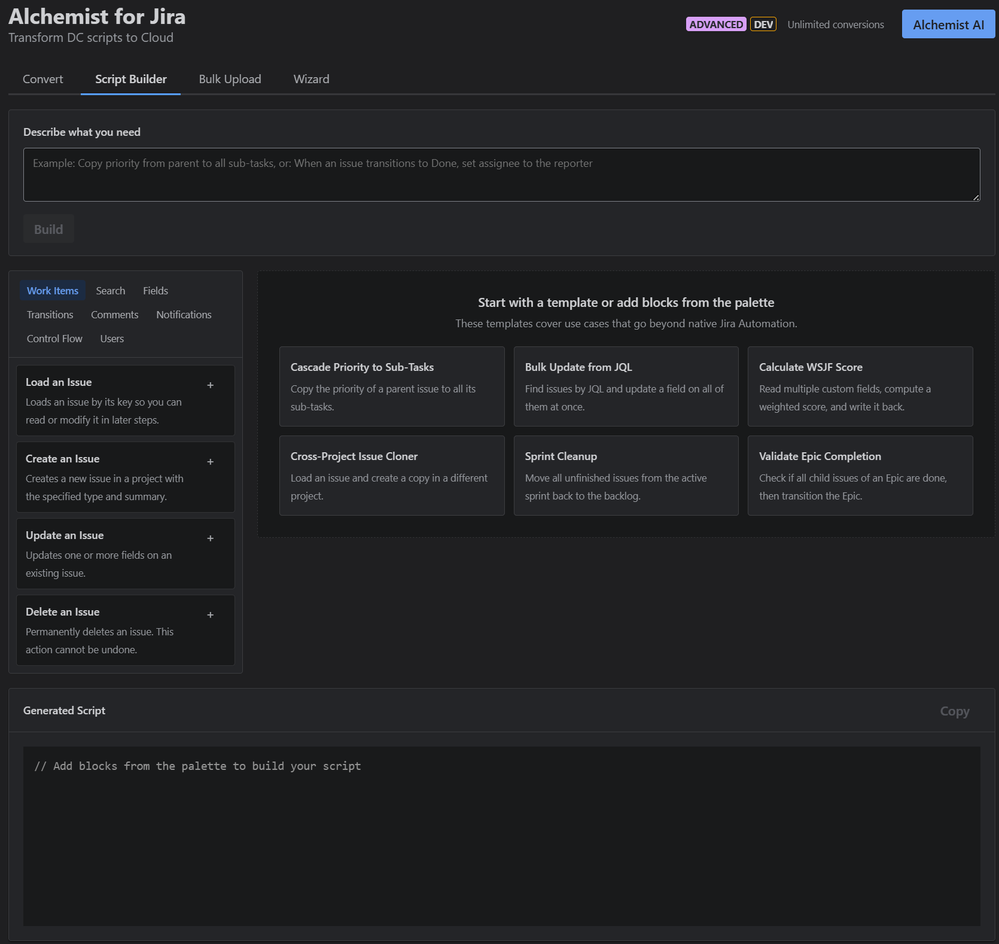999x944 pixels.
Task: Select the Cross-Project Issue Cloner template
Action: coord(392,476)
